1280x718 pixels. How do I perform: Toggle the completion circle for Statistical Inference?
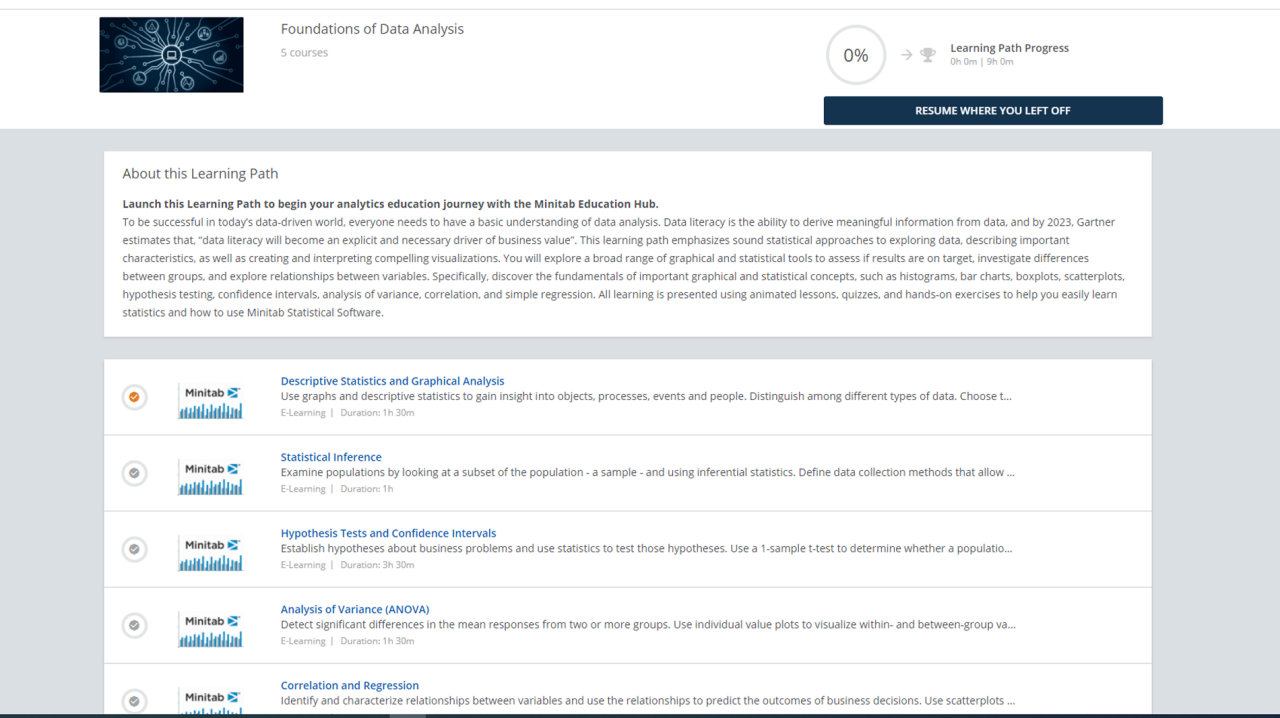pyautogui.click(x=134, y=473)
